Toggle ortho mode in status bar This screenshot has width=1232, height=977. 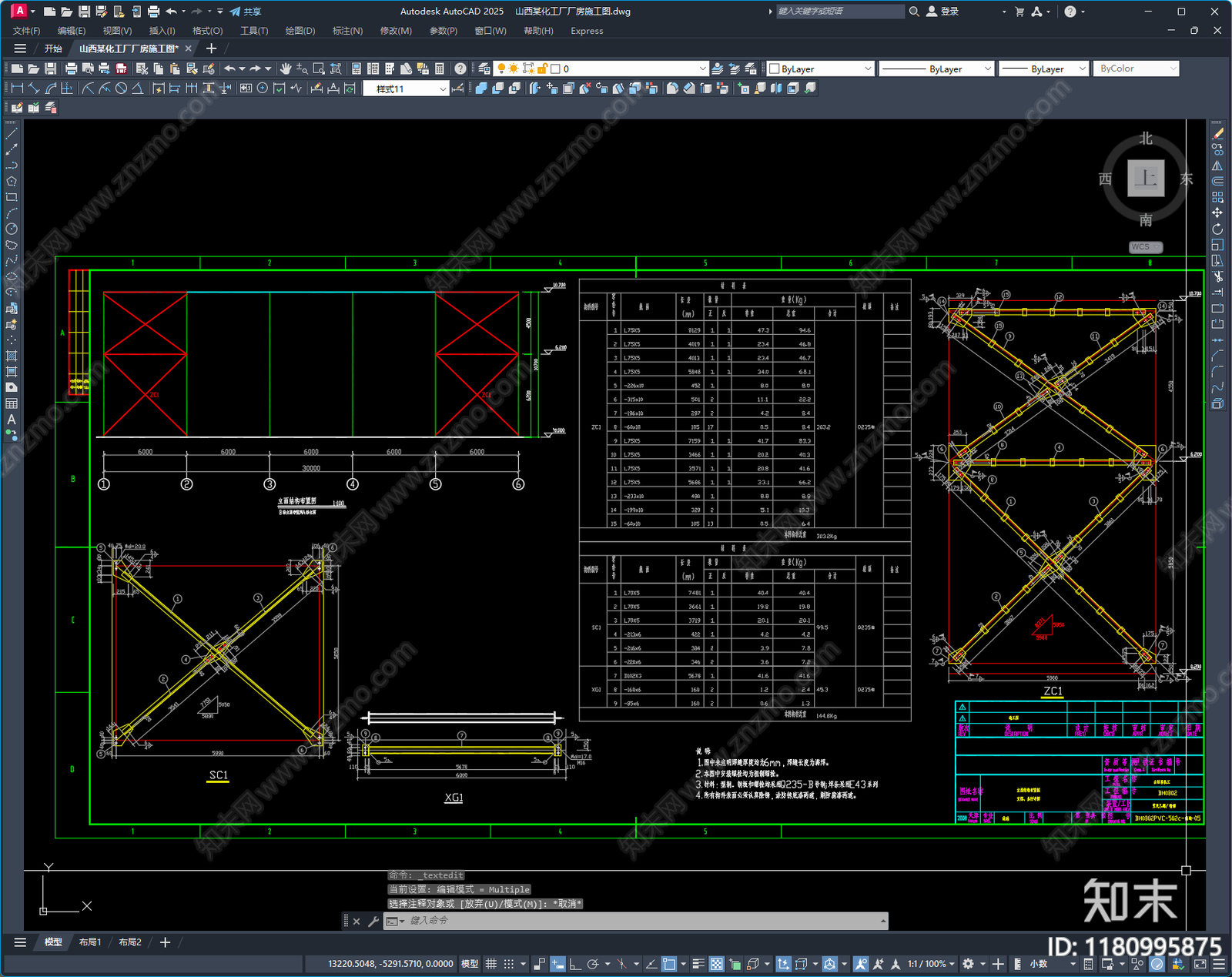coord(575,964)
